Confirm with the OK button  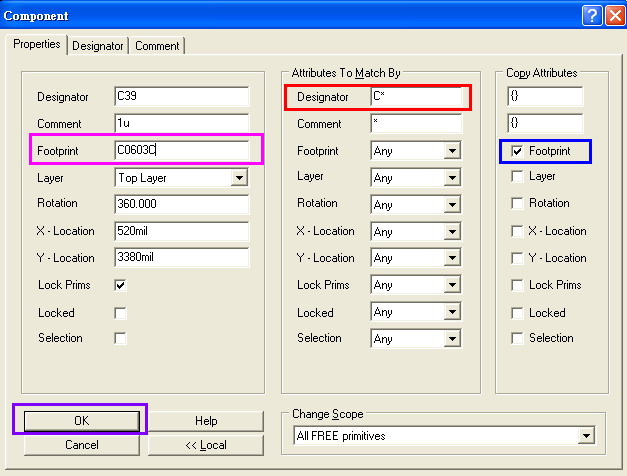click(82, 421)
